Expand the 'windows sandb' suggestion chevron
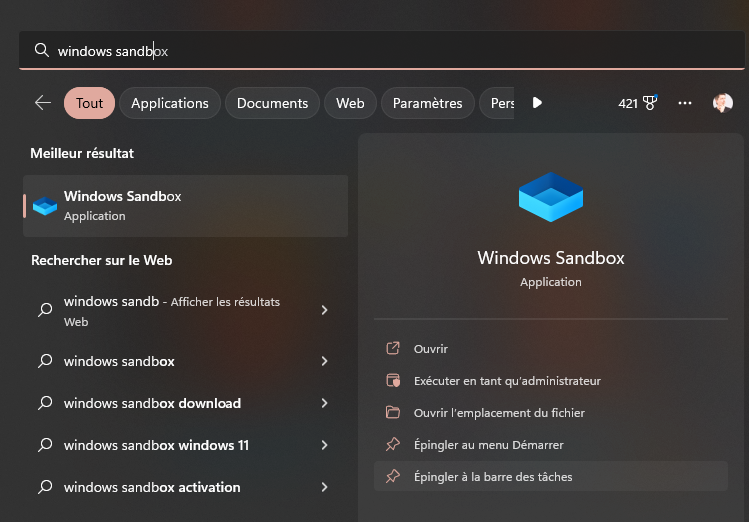 [x=324, y=310]
